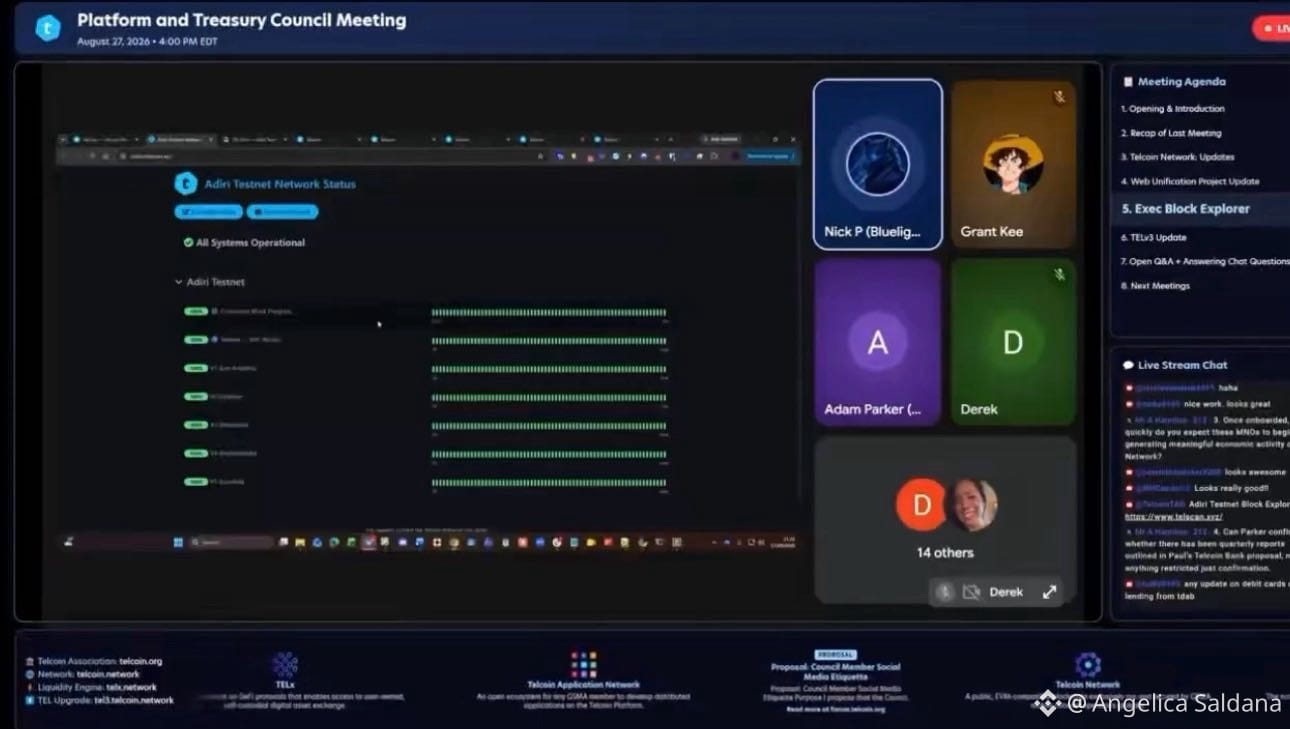Click the muted mic icon on Grant Kee's tile

point(1059,97)
